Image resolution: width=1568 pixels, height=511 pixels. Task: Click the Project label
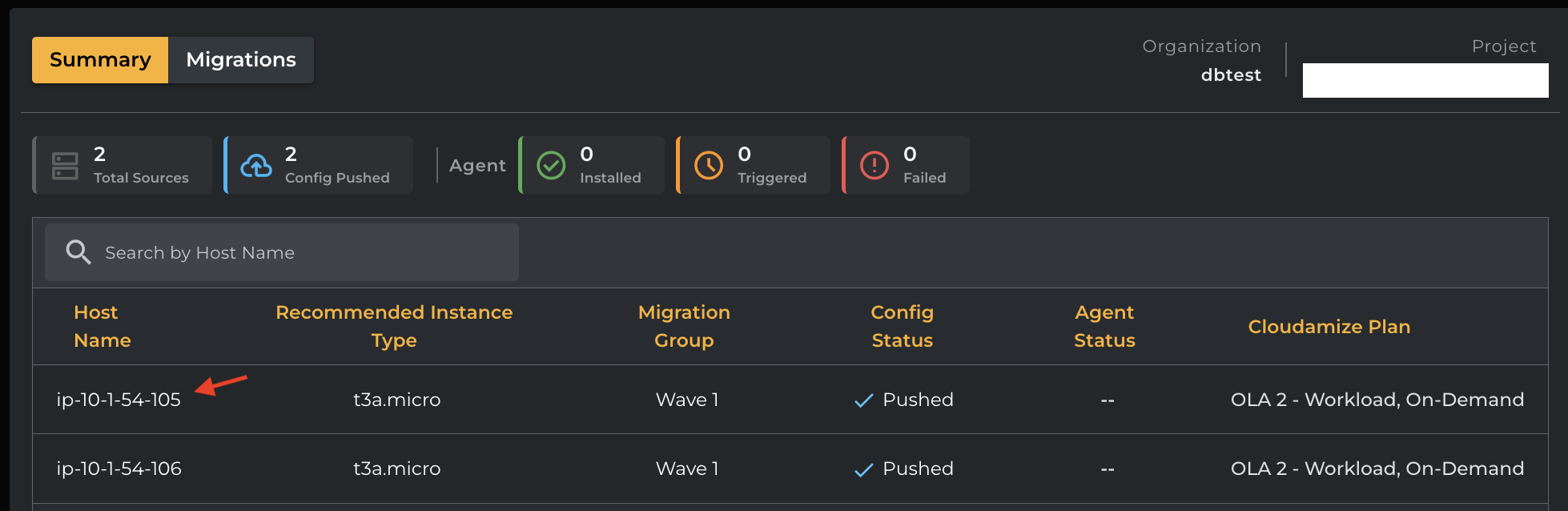tap(1504, 46)
